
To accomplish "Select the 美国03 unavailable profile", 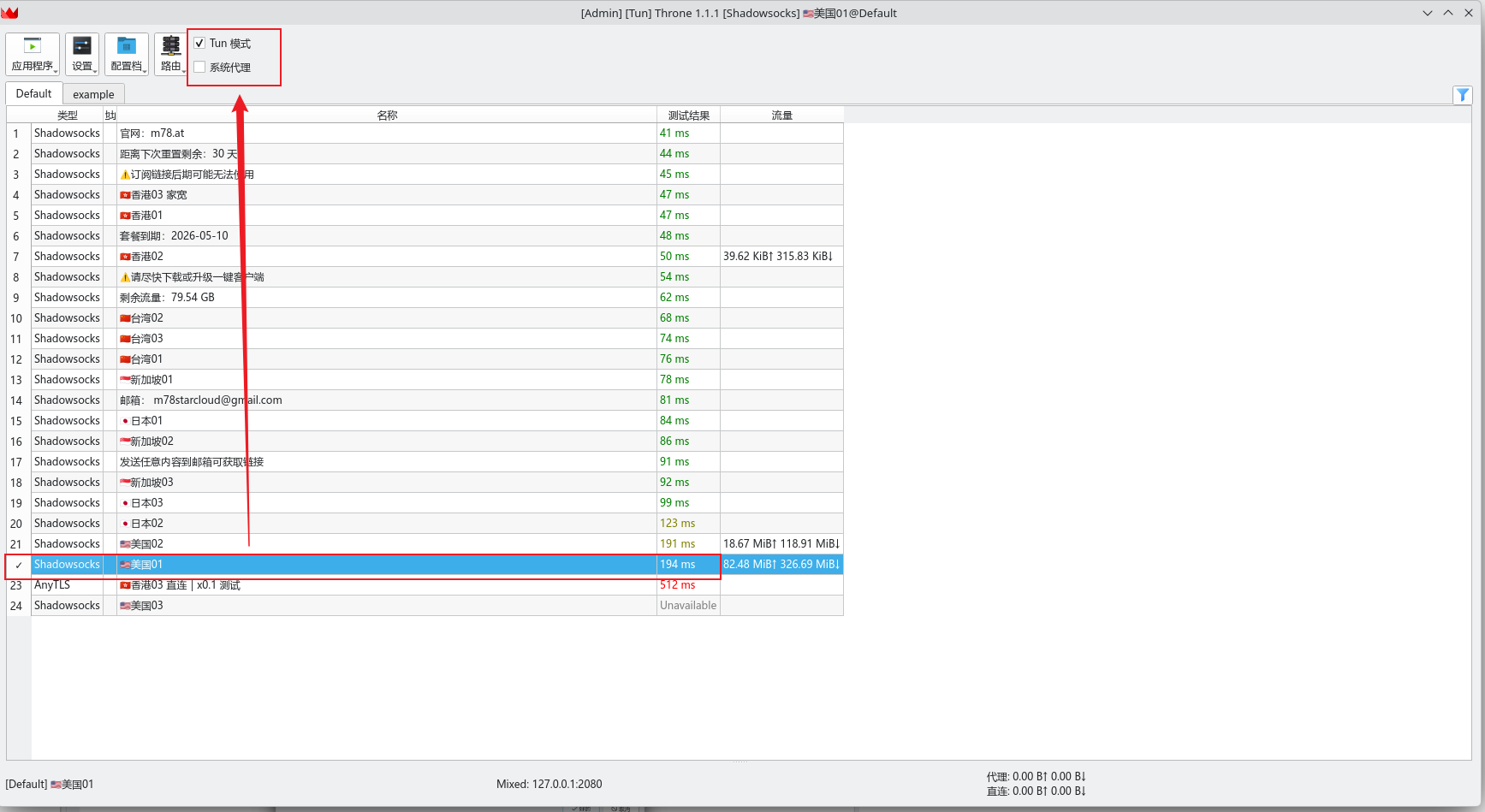I will (x=425, y=605).
